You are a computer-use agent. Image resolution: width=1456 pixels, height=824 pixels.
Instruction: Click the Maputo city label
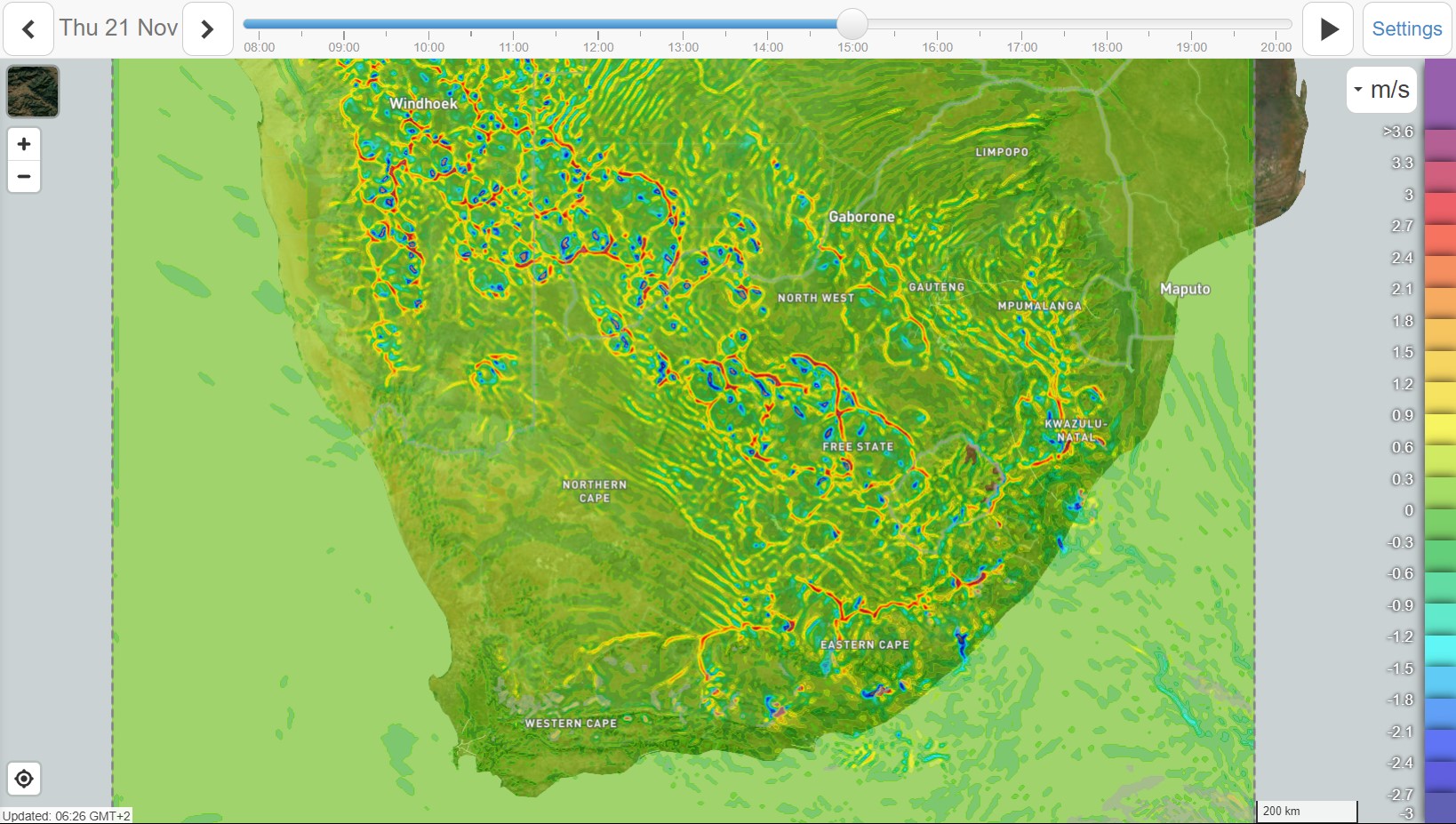pos(1185,289)
